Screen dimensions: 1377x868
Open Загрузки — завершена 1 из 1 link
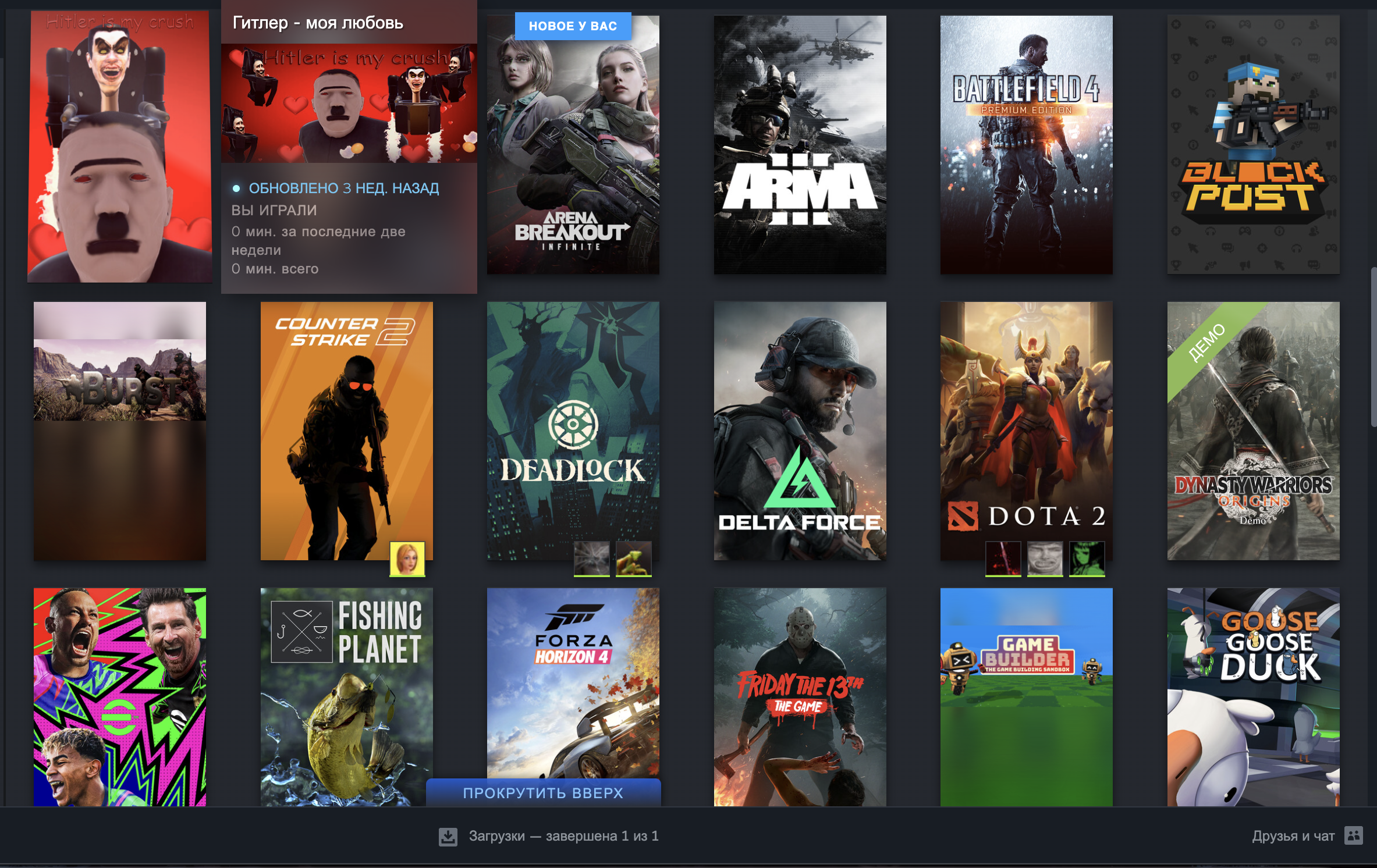tap(563, 836)
